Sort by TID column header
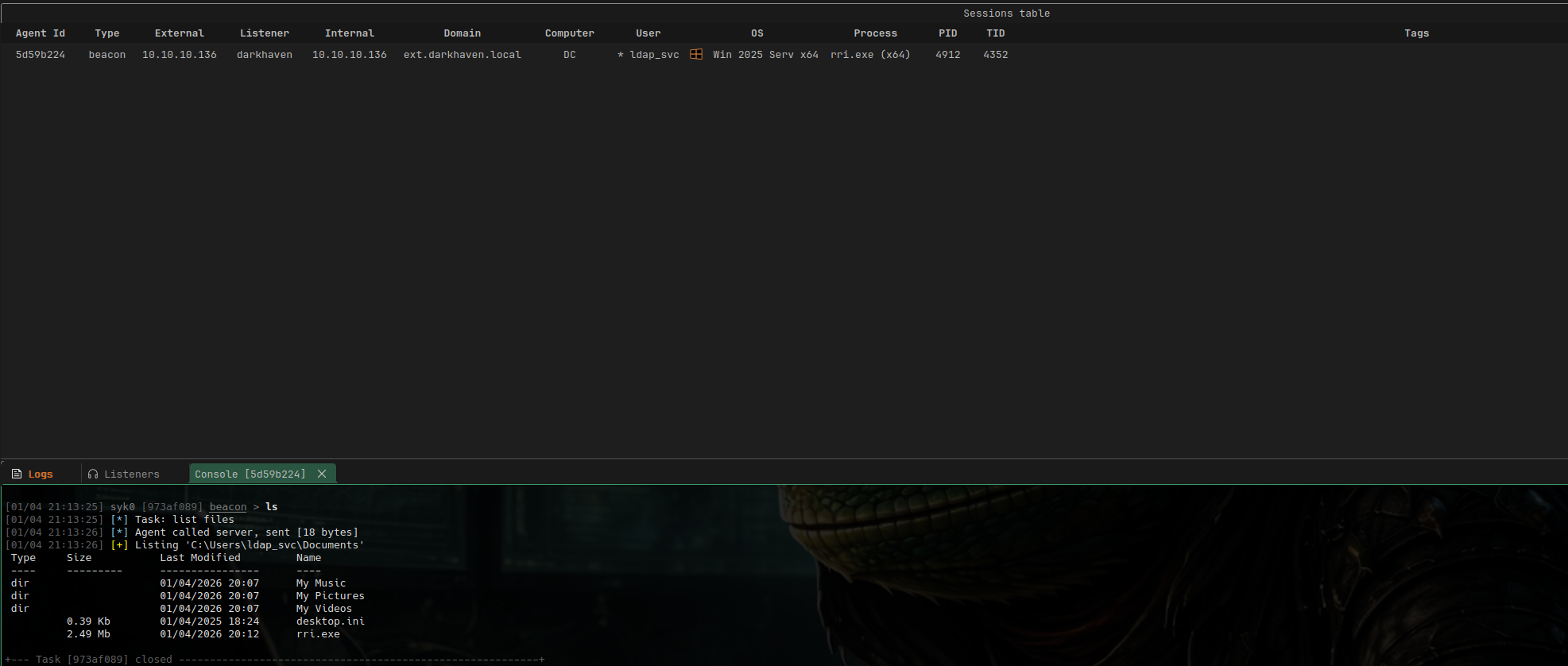The height and width of the screenshot is (666, 1568). [996, 33]
